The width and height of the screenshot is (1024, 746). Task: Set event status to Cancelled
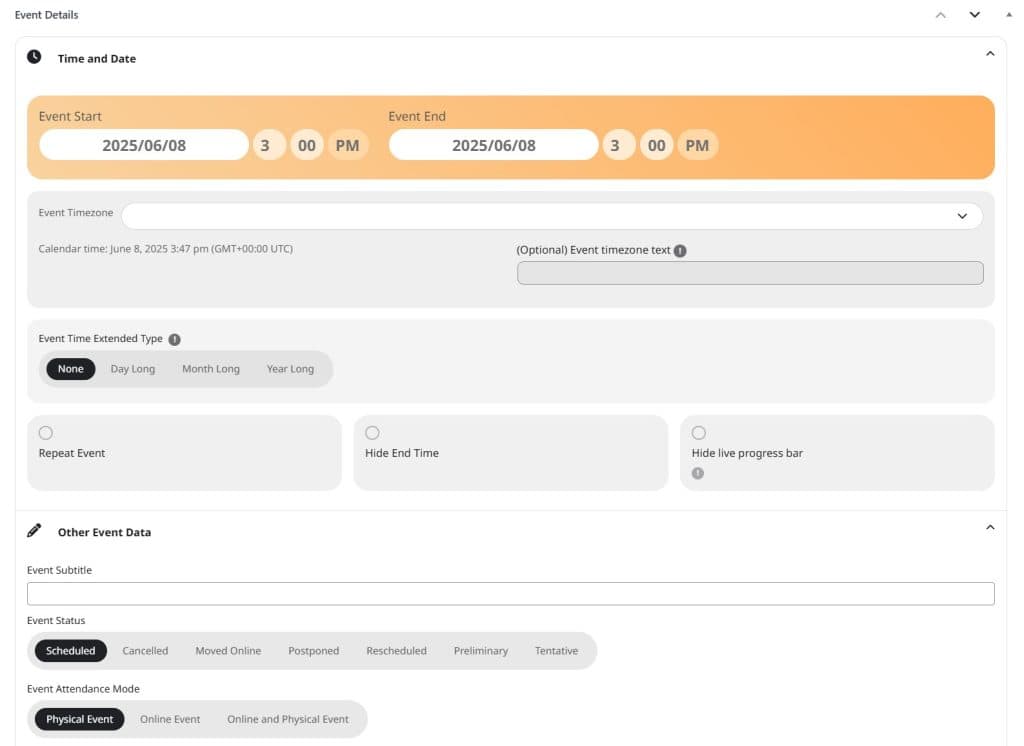pyautogui.click(x=145, y=651)
